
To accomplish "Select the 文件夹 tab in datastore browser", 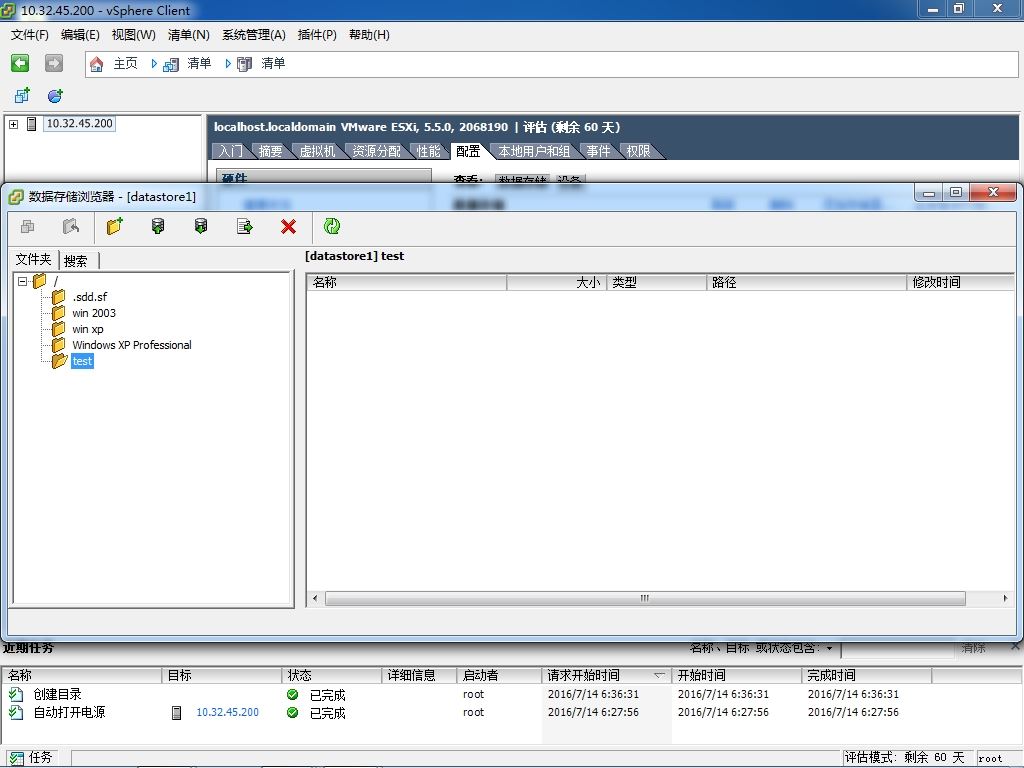I will click(x=33, y=259).
